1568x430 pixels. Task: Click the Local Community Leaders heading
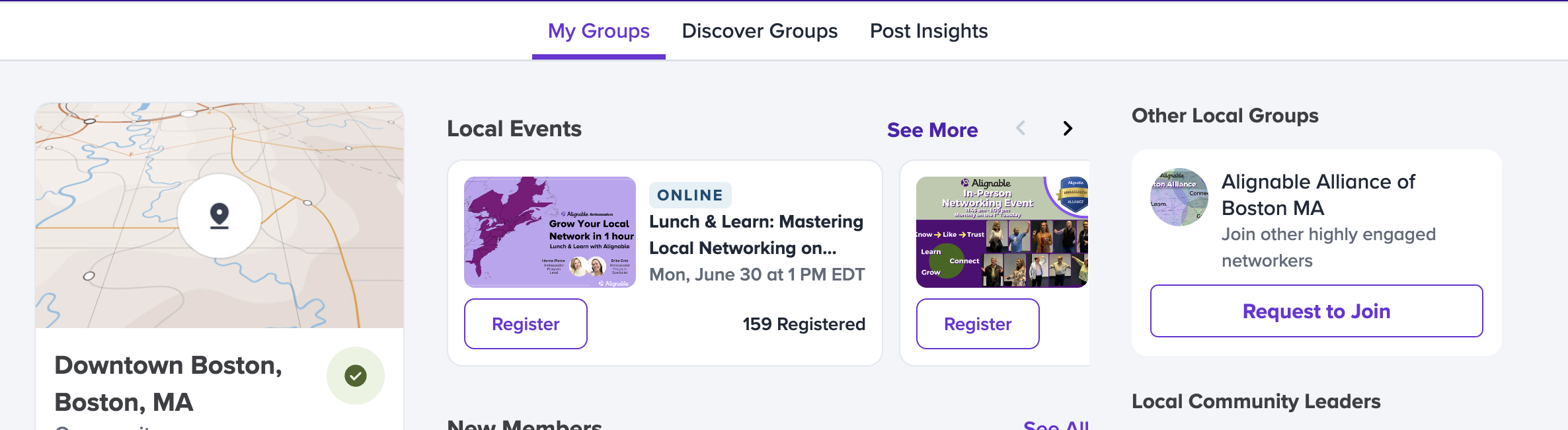(1256, 402)
